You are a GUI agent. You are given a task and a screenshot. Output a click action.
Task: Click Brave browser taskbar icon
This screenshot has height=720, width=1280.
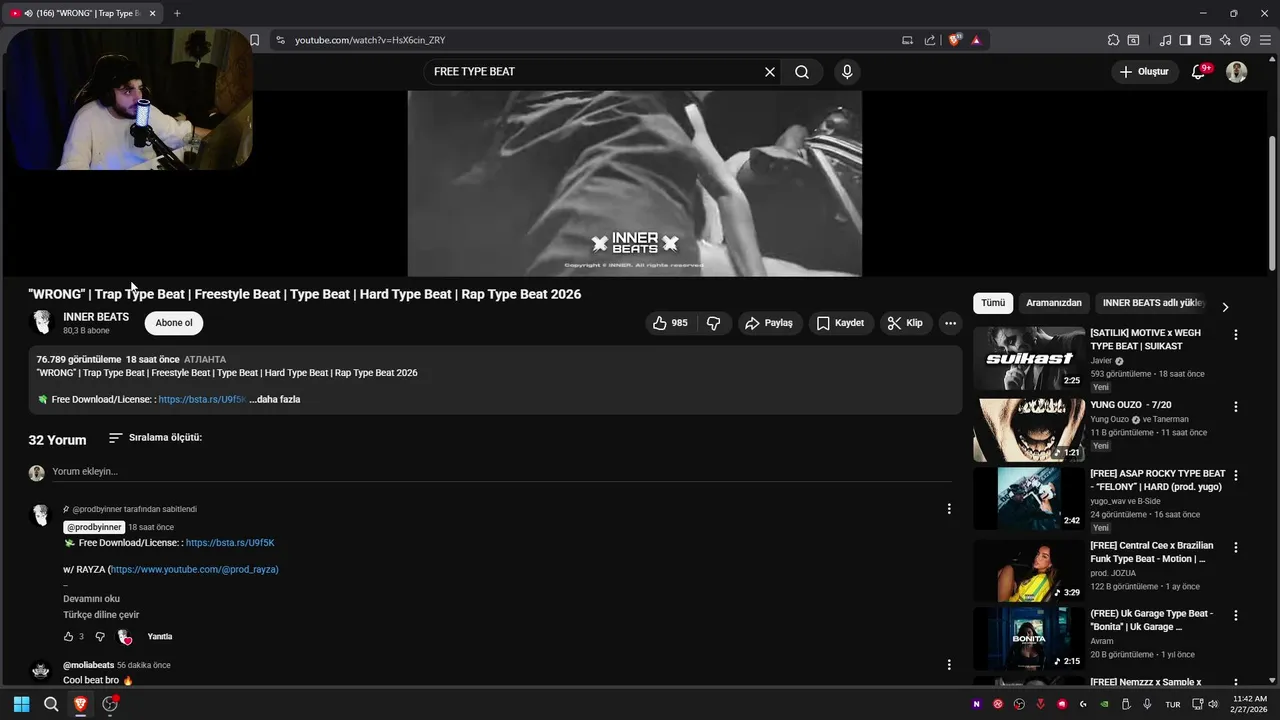80,704
